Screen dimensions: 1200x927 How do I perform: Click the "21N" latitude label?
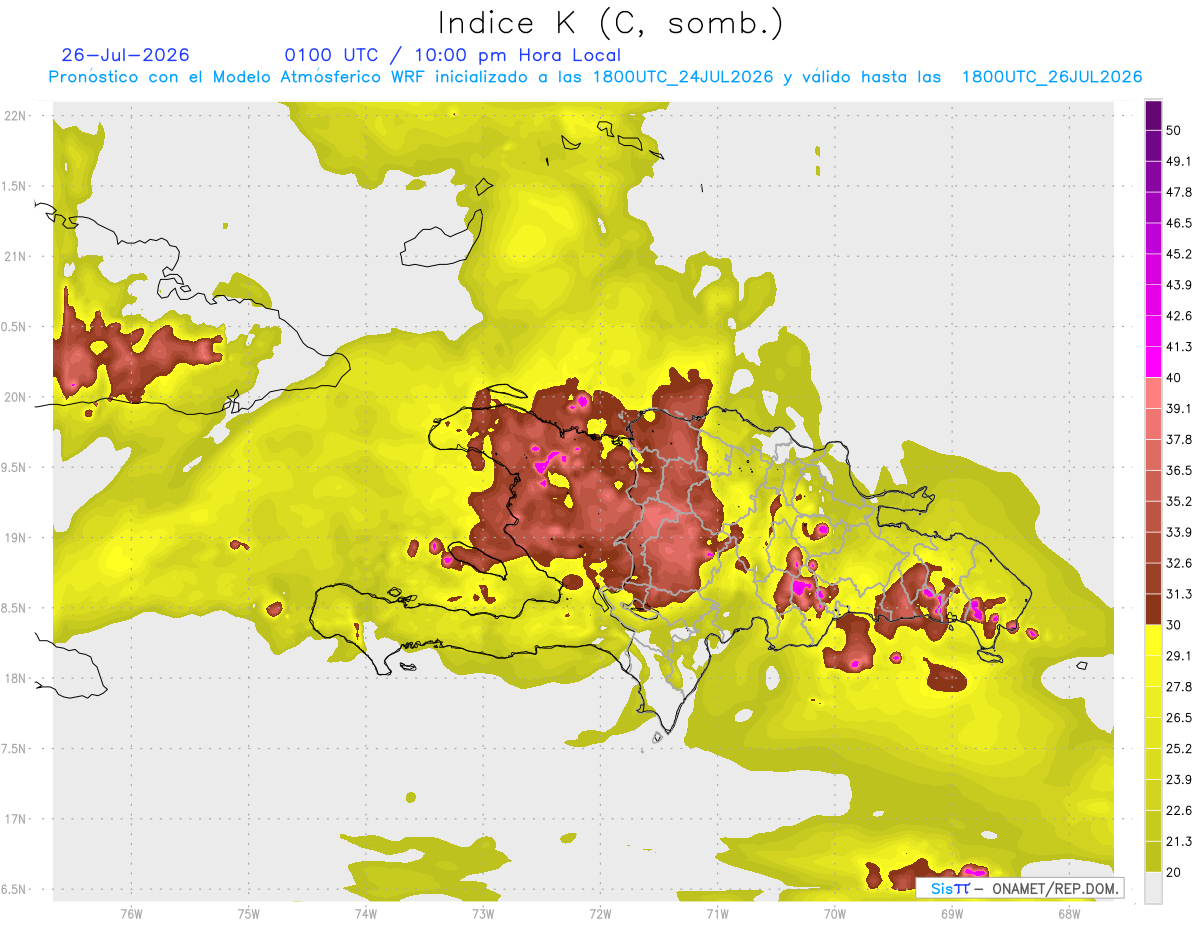(x=15, y=256)
